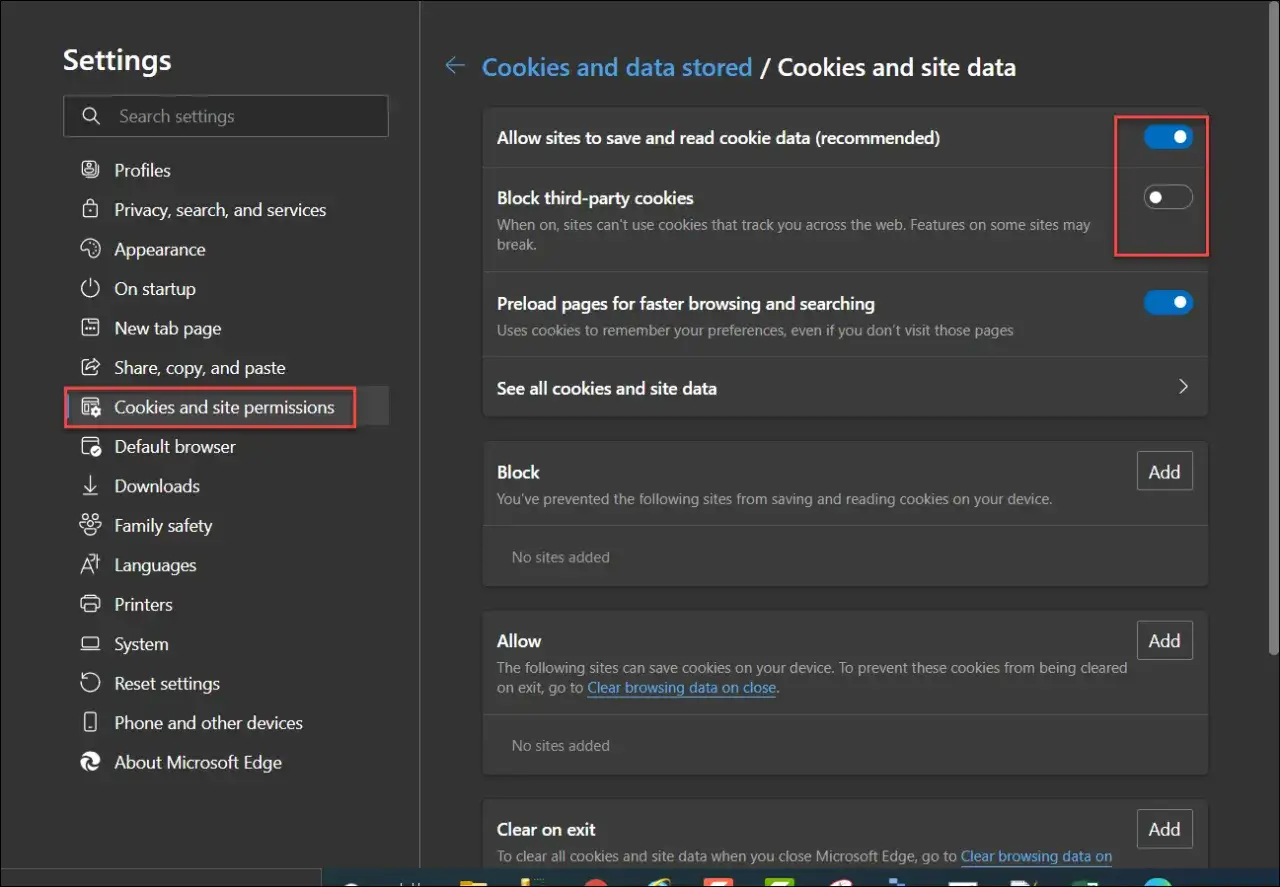Disable the Preload pages for faster browsing switch

1168,302
